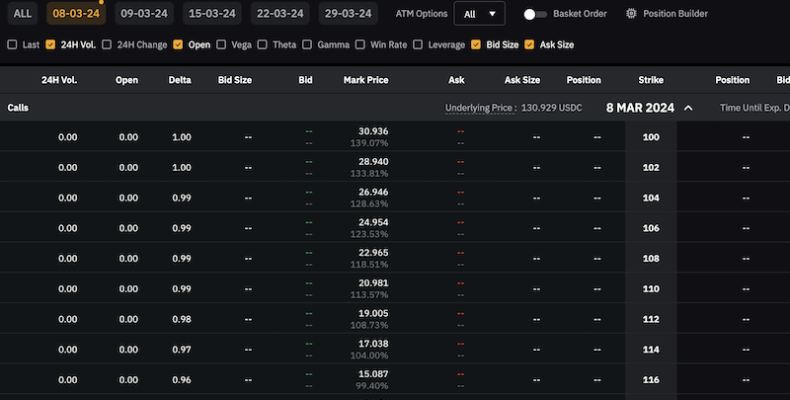Toggle the Basket Order switch
This screenshot has width=790, height=400.
[x=534, y=14]
